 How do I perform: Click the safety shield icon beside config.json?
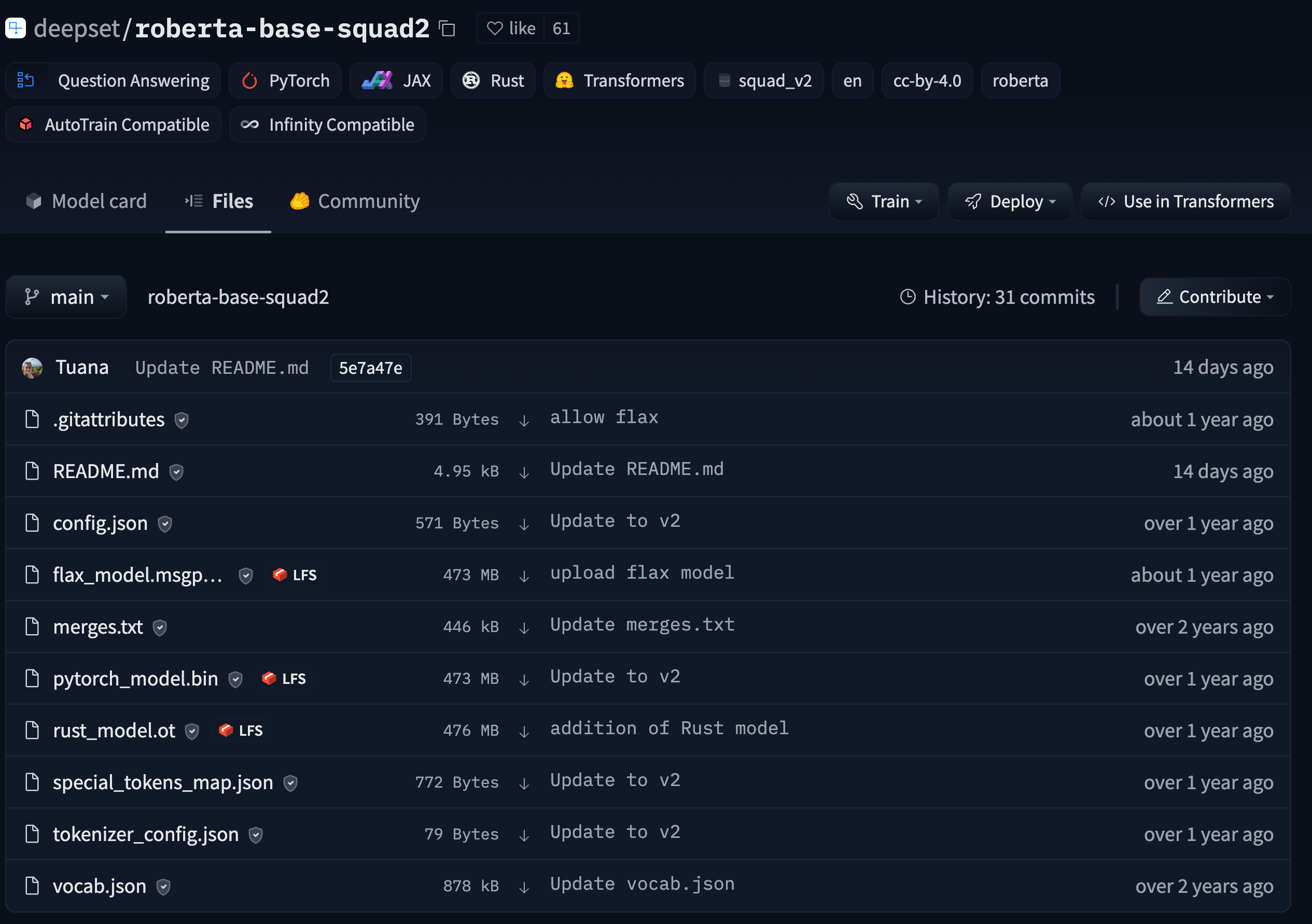pyautogui.click(x=165, y=524)
